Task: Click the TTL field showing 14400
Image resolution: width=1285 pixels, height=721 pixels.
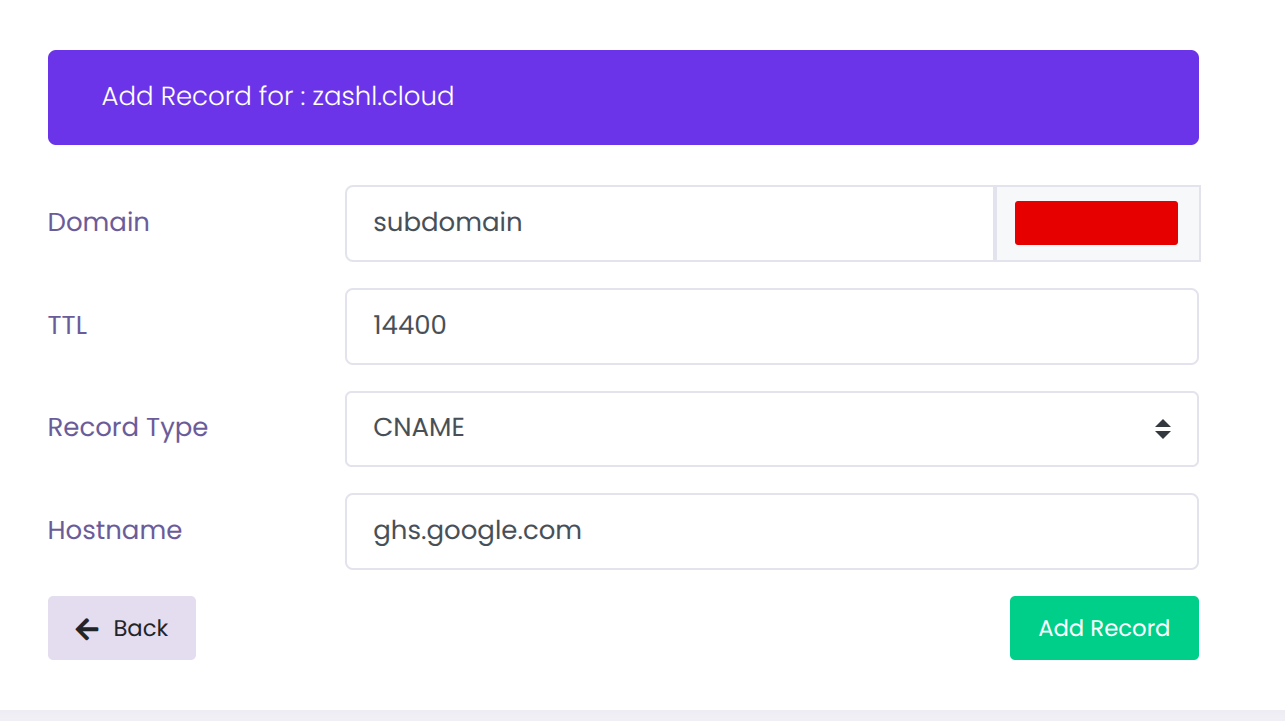Action: 772,327
